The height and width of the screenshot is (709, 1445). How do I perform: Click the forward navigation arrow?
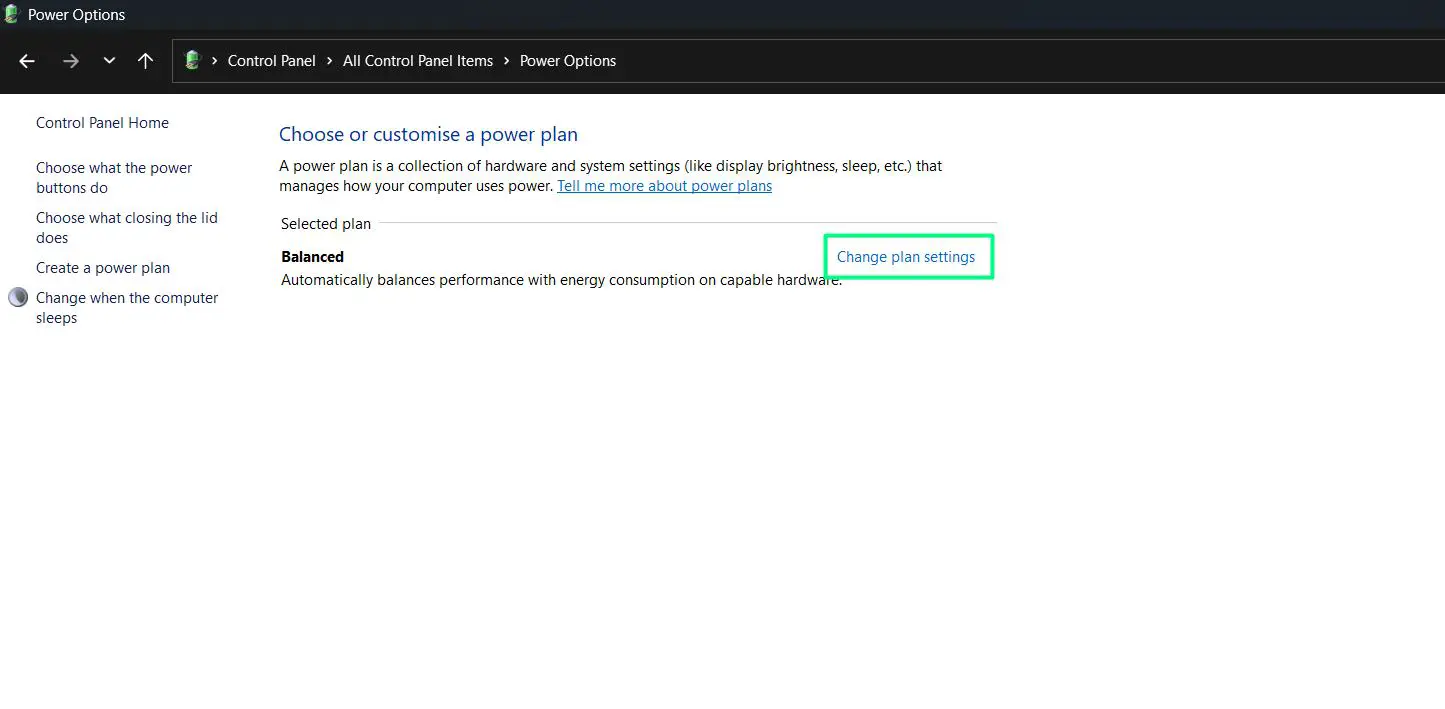pos(70,61)
